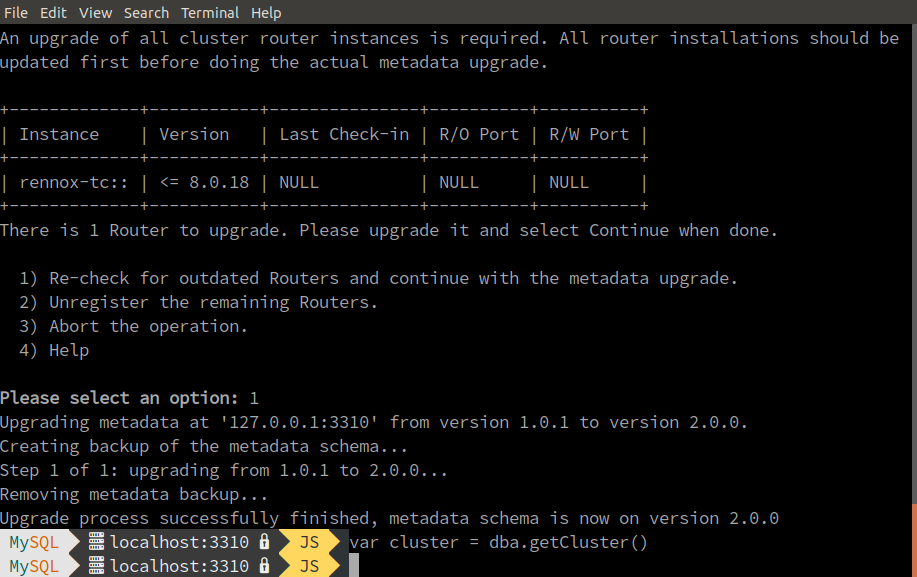917x577 pixels.
Task: Click the server icon on the last prompt line
Action: click(96, 566)
